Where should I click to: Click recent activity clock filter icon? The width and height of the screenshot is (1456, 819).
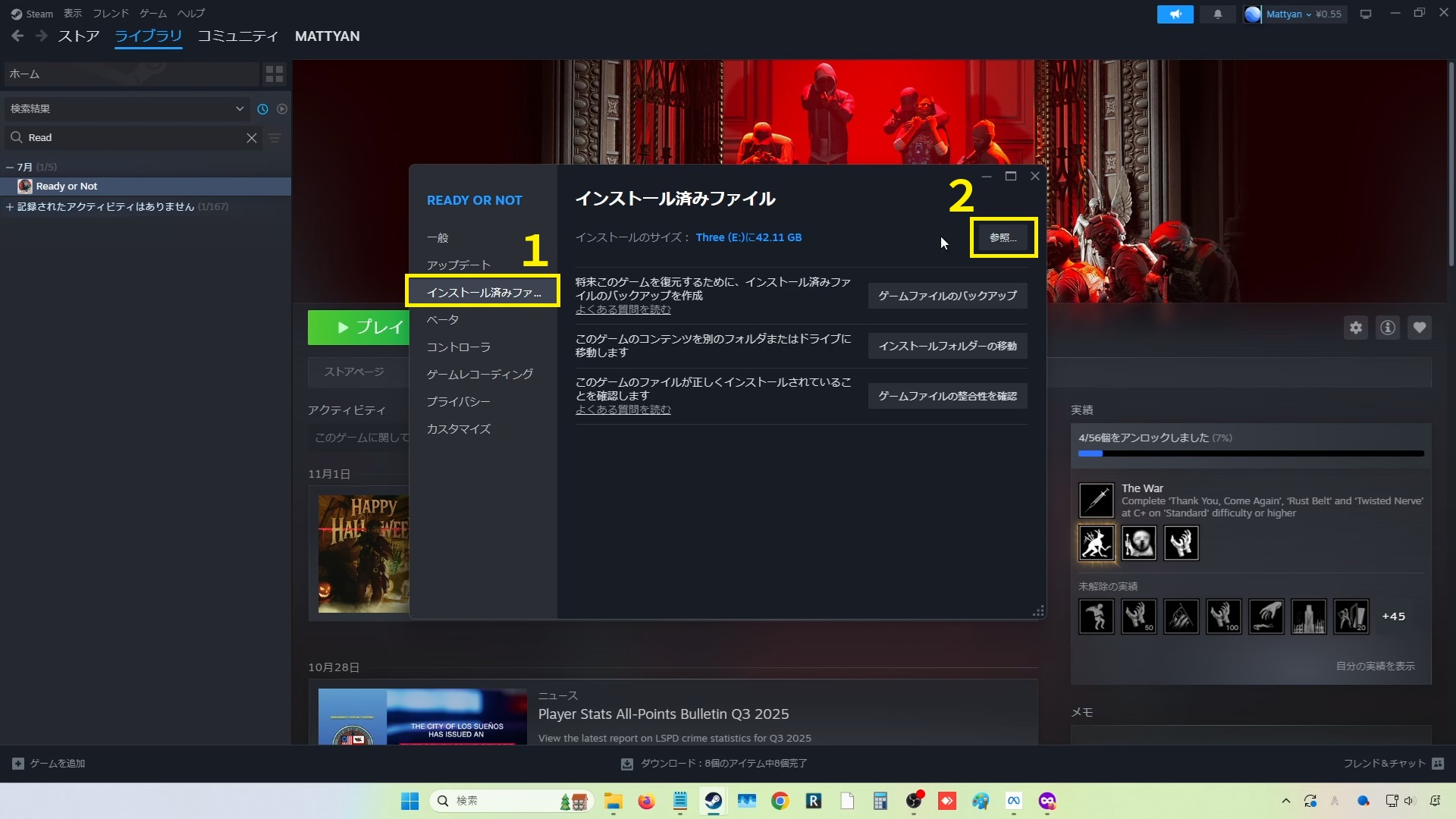click(262, 108)
